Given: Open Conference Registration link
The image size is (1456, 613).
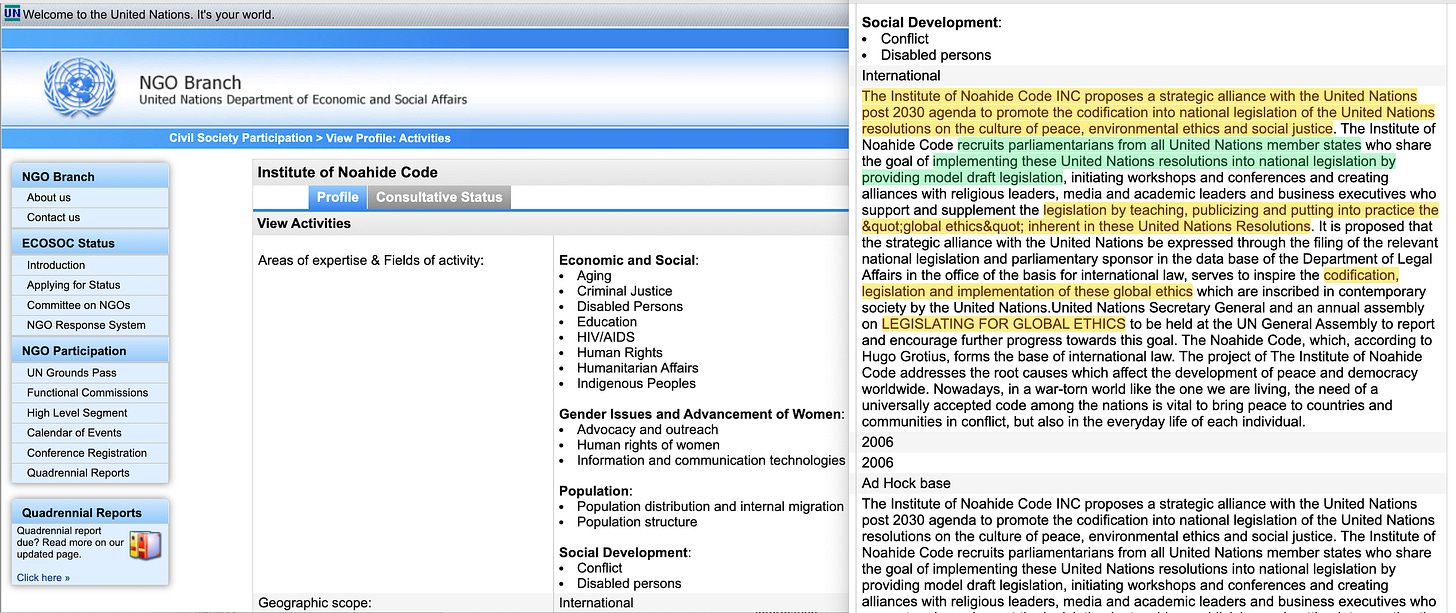Looking at the screenshot, I should 87,453.
